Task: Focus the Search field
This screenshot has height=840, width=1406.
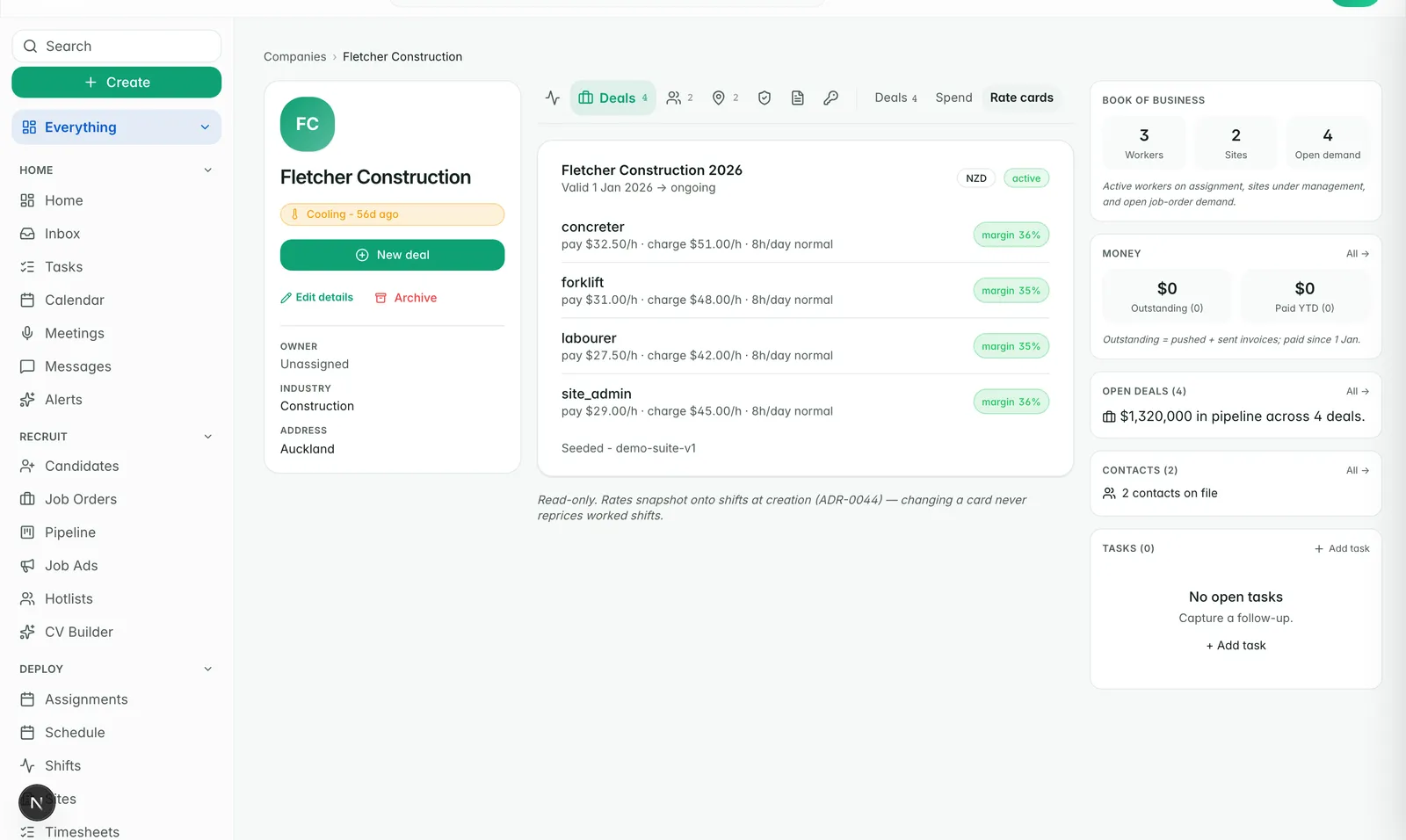Action: pyautogui.click(x=116, y=47)
